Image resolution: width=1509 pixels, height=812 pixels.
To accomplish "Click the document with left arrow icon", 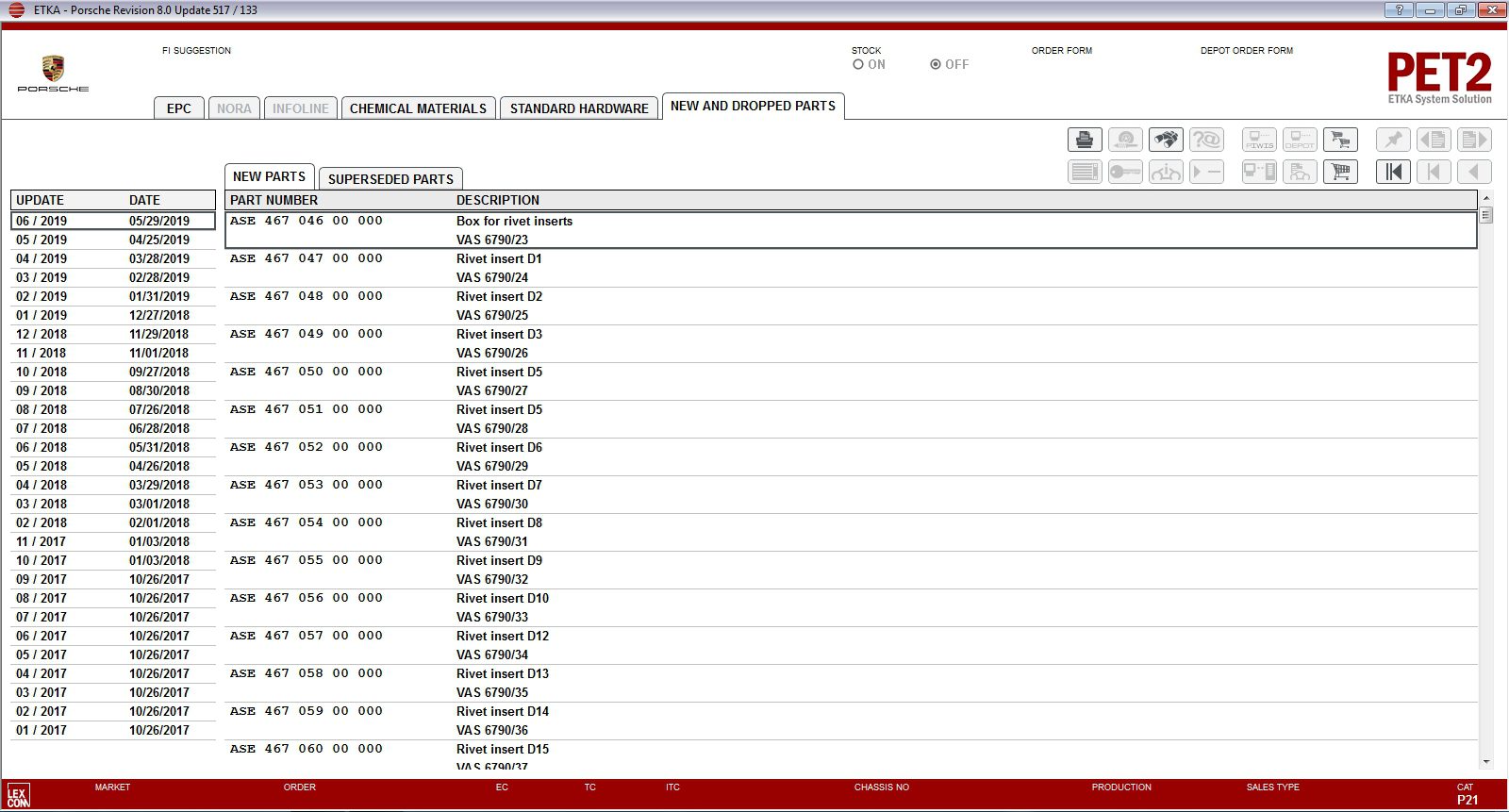I will 1434,140.
